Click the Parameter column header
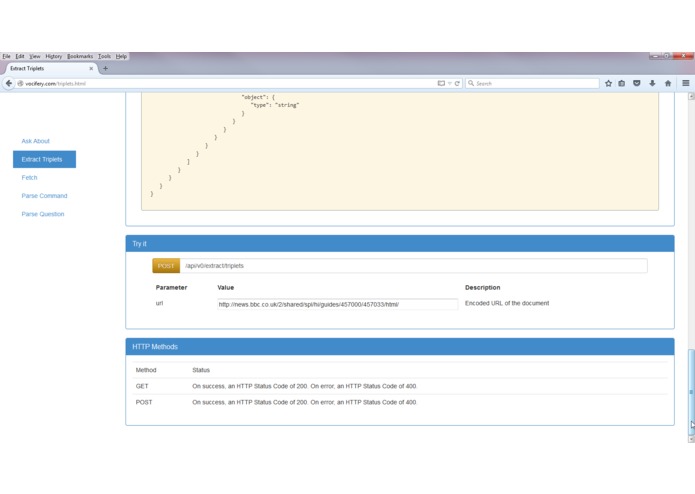 coord(172,288)
